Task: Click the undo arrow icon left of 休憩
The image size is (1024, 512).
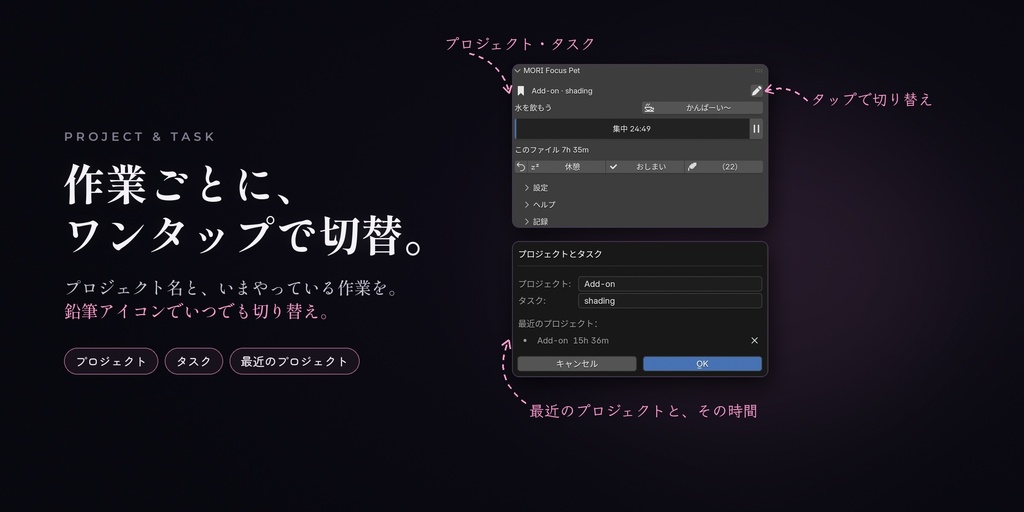Action: coord(520,167)
